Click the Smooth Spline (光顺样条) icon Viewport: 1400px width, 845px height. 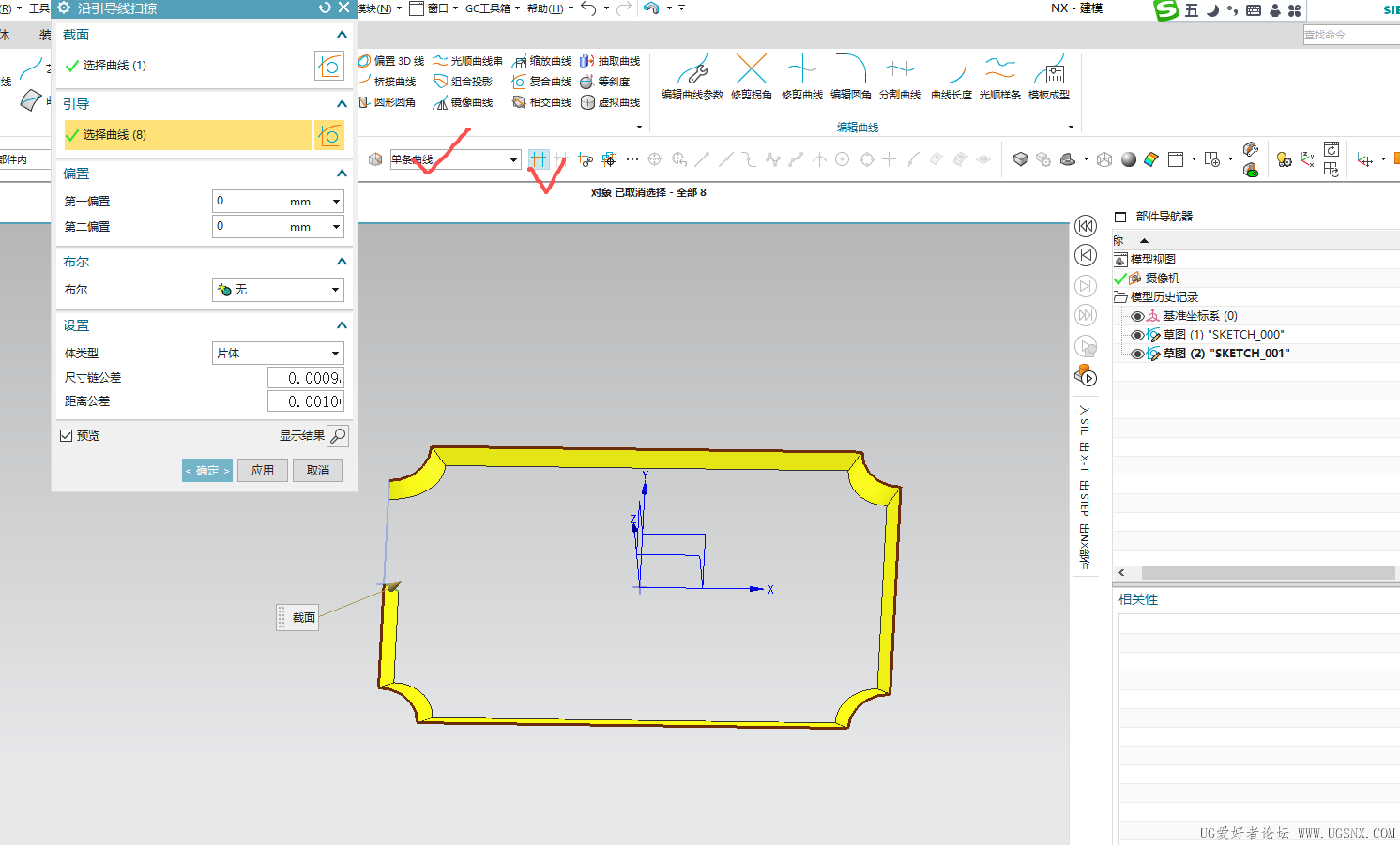999,70
